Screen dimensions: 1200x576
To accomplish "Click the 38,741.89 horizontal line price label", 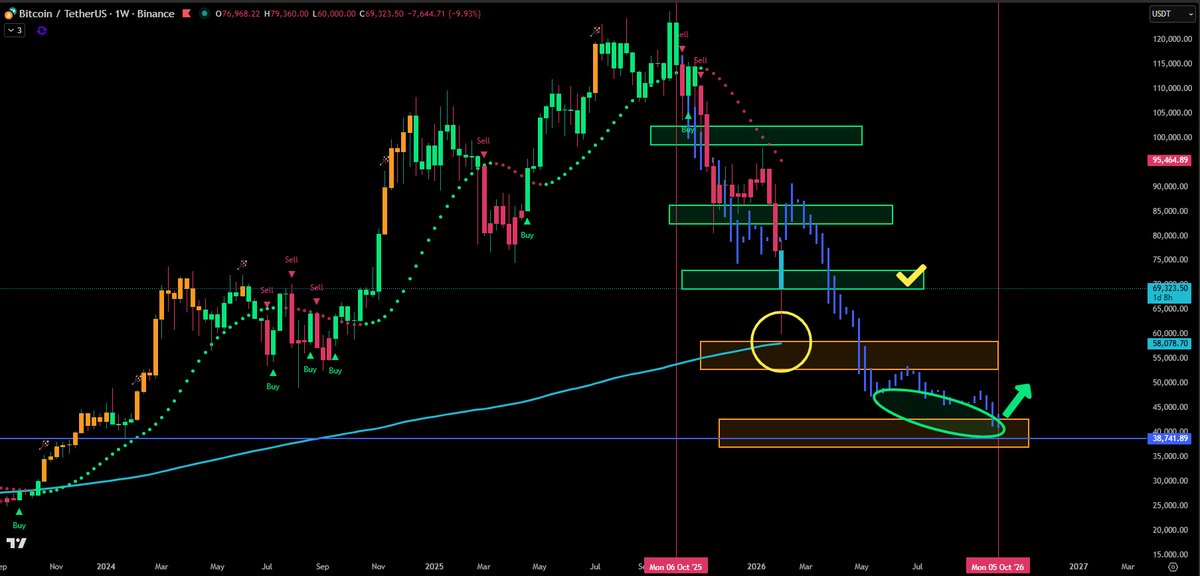I will [1171, 438].
